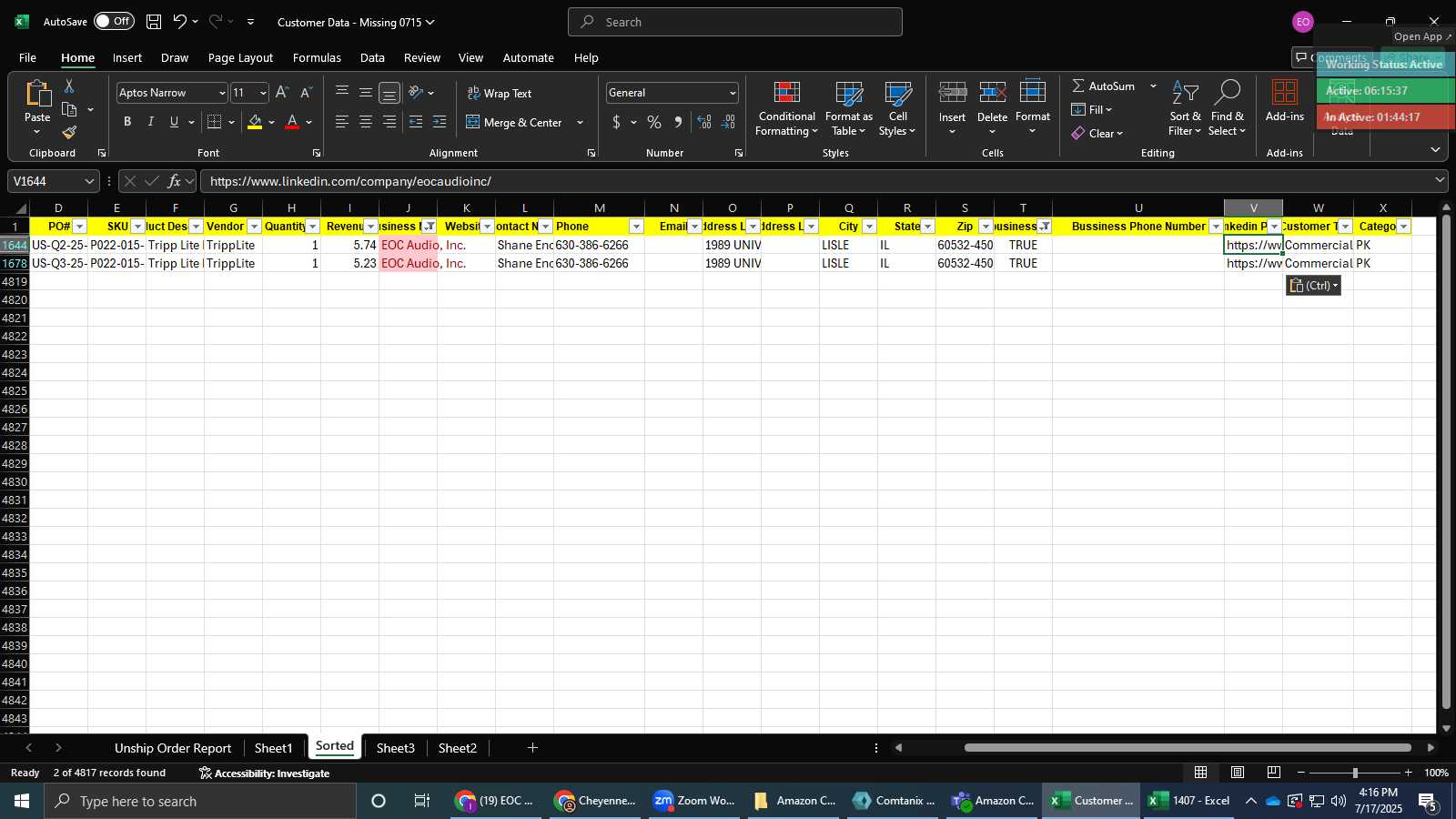
Task: Click the Top Align icon
Action: [x=342, y=93]
